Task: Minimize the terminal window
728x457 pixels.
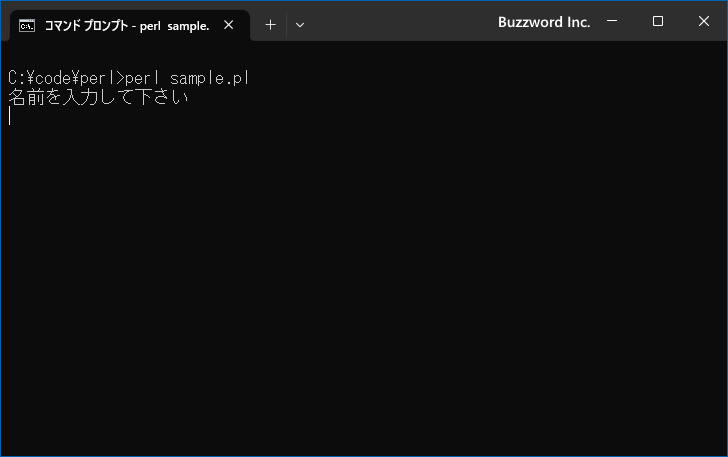Action: click(x=612, y=21)
